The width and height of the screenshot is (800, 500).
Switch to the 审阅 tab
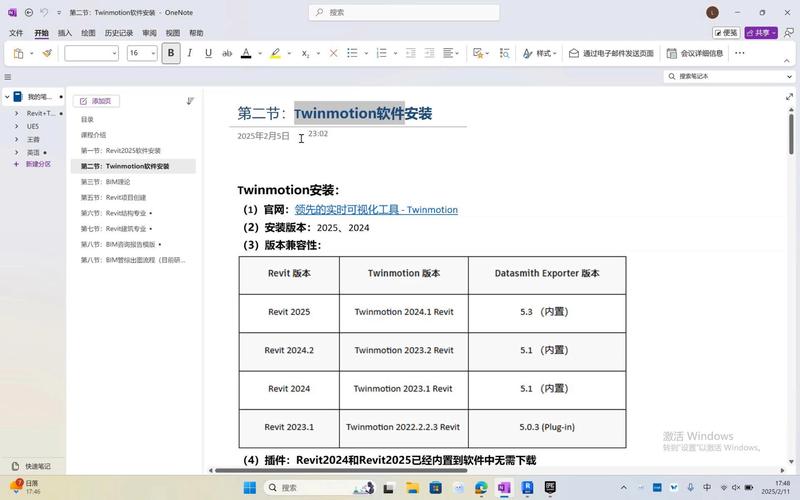pyautogui.click(x=149, y=33)
